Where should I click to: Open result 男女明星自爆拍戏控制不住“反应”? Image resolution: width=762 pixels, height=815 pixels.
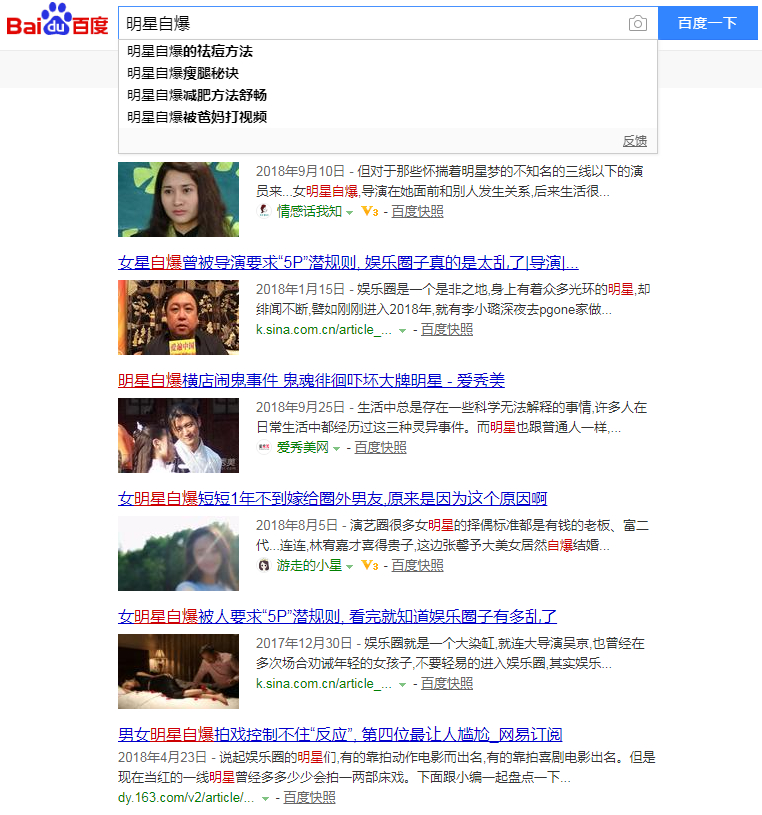pyautogui.click(x=340, y=734)
